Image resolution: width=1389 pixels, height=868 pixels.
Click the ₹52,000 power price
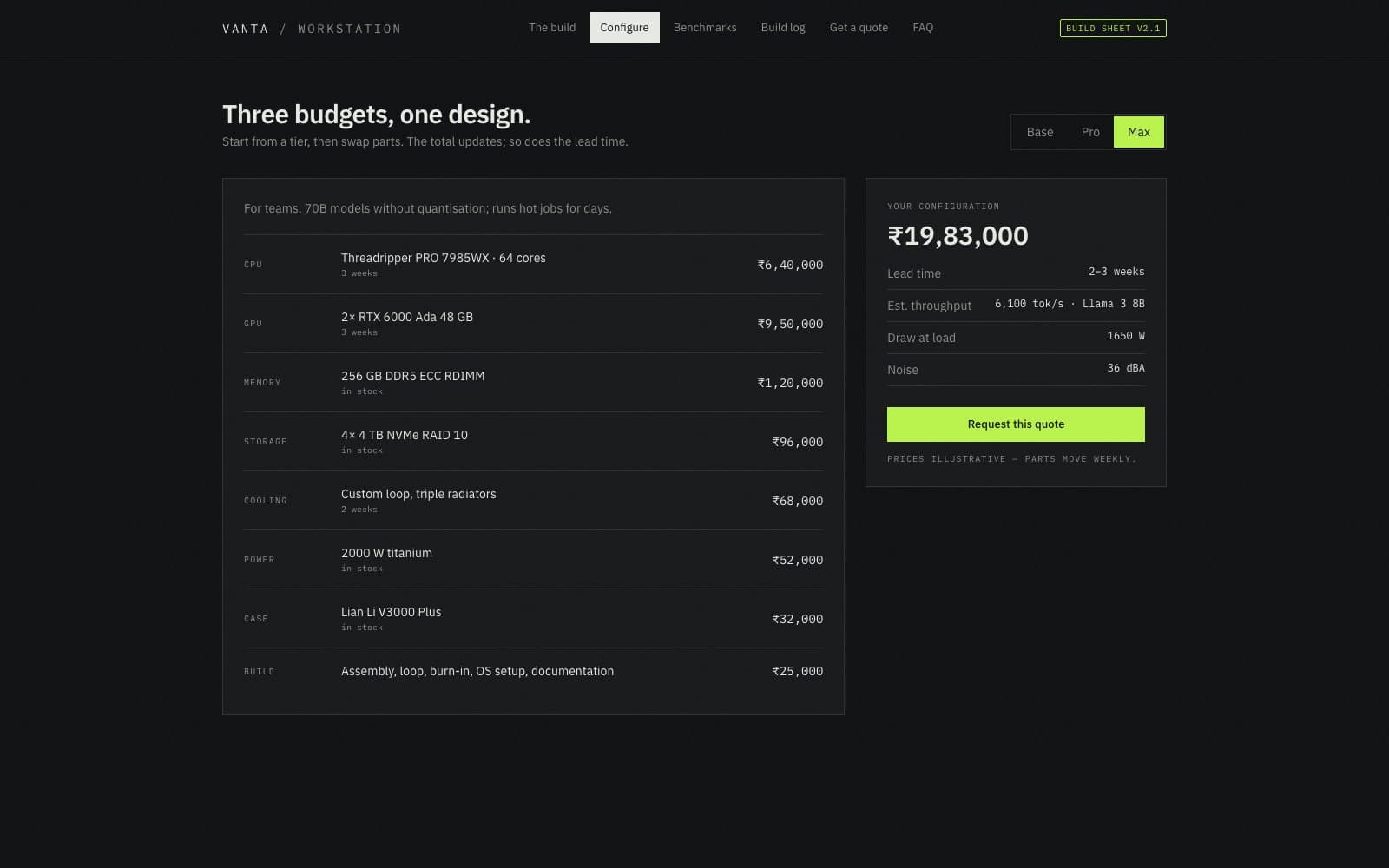click(x=798, y=560)
